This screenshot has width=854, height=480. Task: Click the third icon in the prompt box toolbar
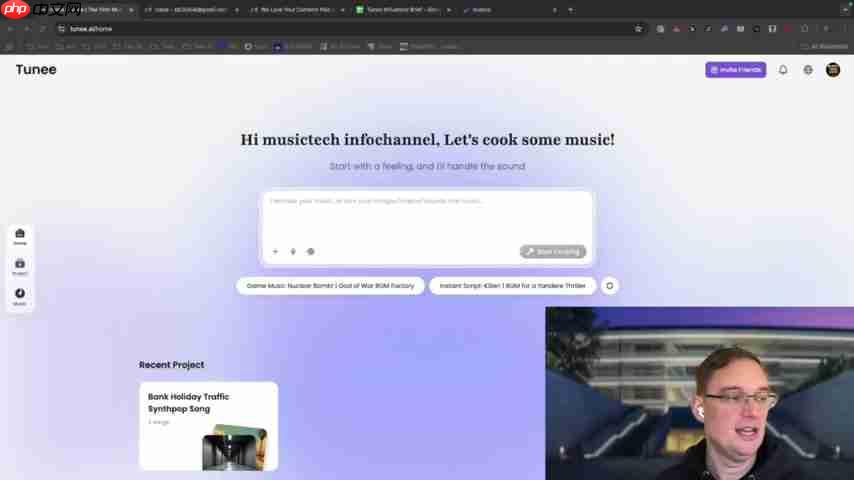[310, 252]
